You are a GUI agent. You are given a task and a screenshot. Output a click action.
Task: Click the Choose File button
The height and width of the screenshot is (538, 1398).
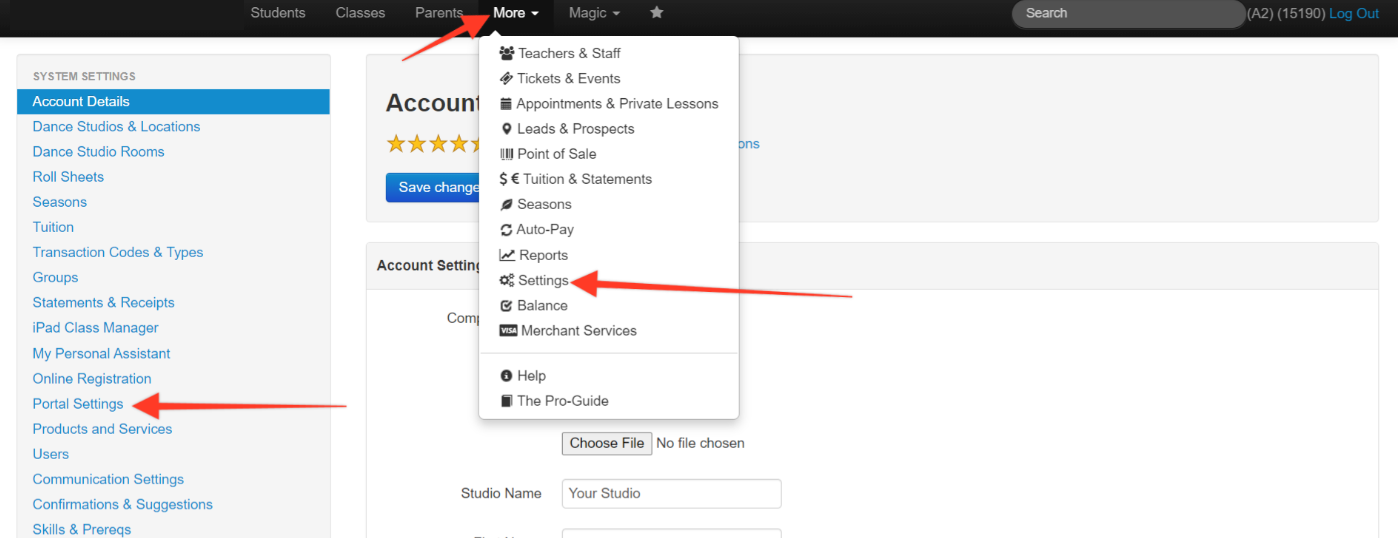click(x=607, y=443)
